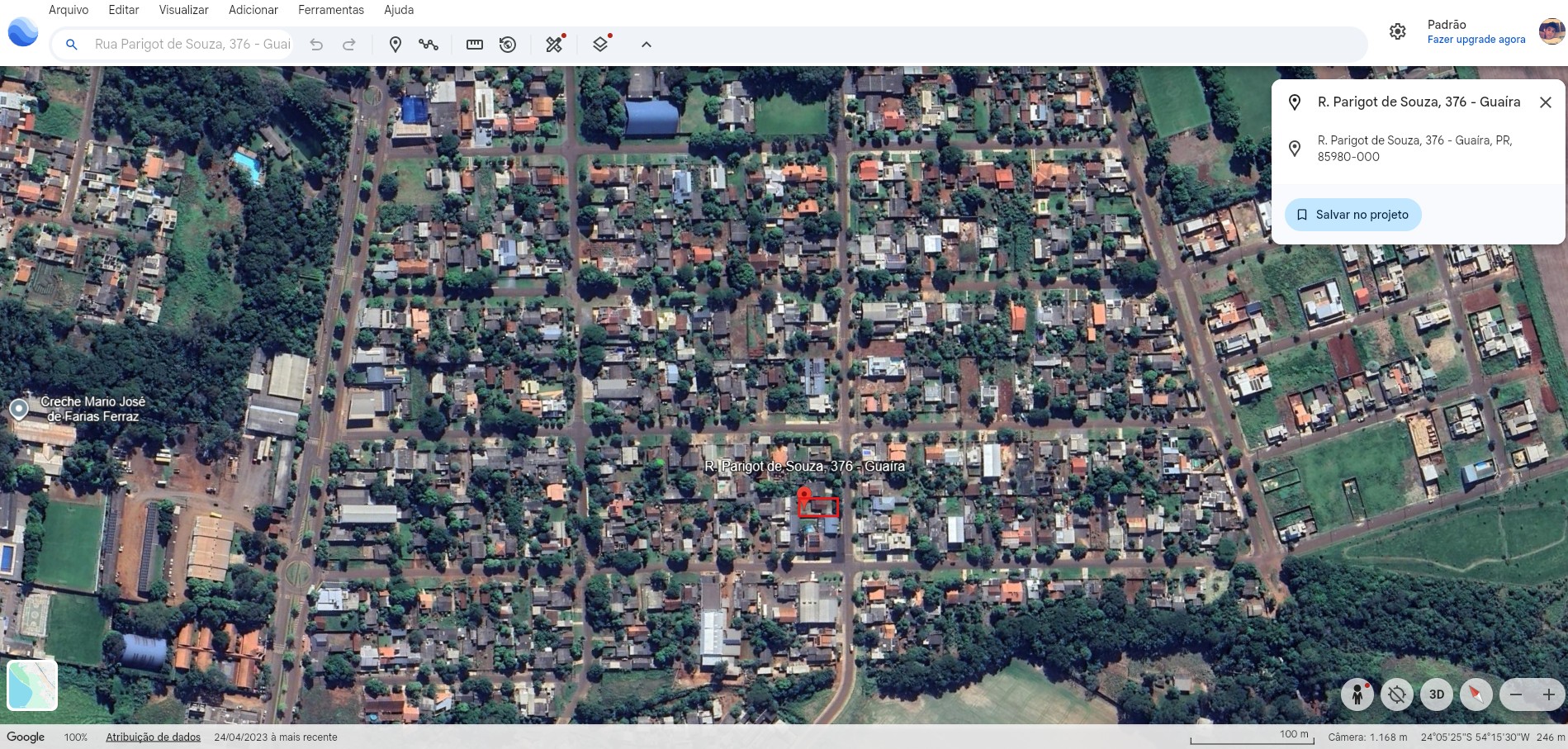Screen dimensions: 1568x749
Task: Click the Salvar no projeto button
Action: click(x=1352, y=215)
